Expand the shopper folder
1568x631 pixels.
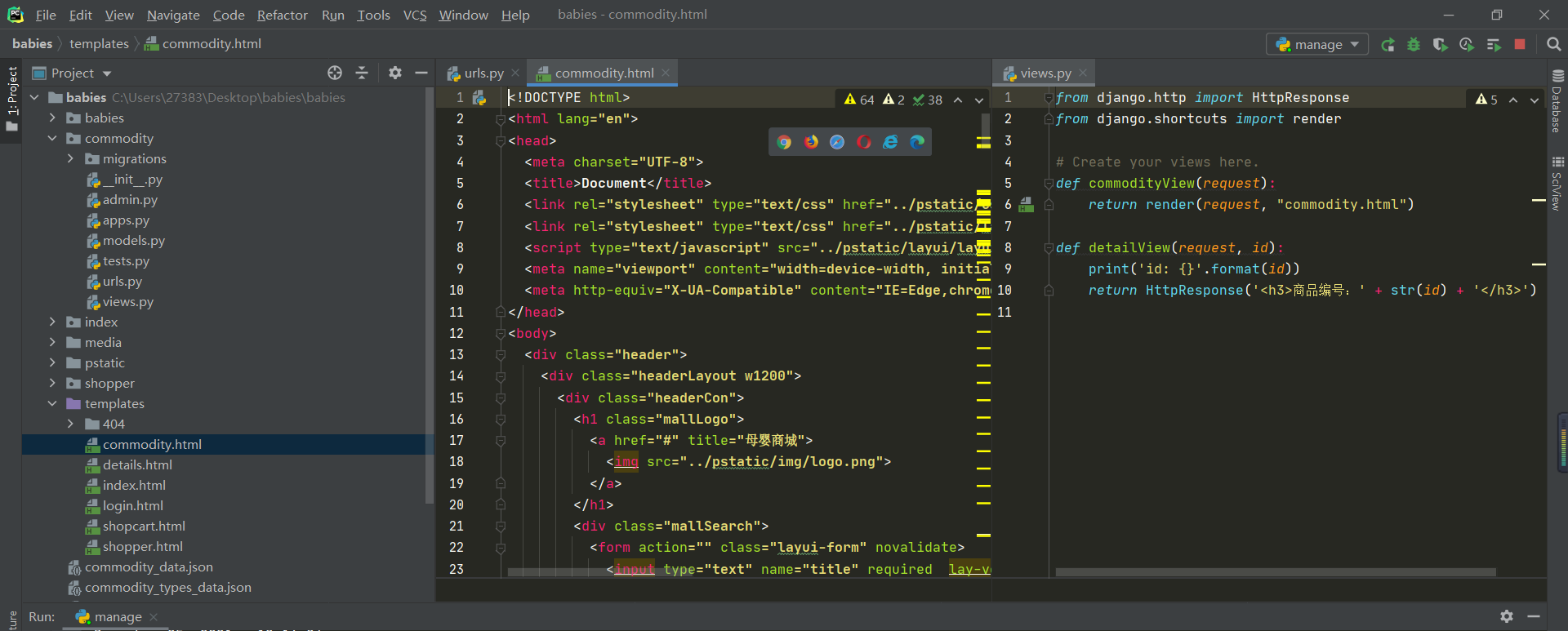[x=52, y=383]
